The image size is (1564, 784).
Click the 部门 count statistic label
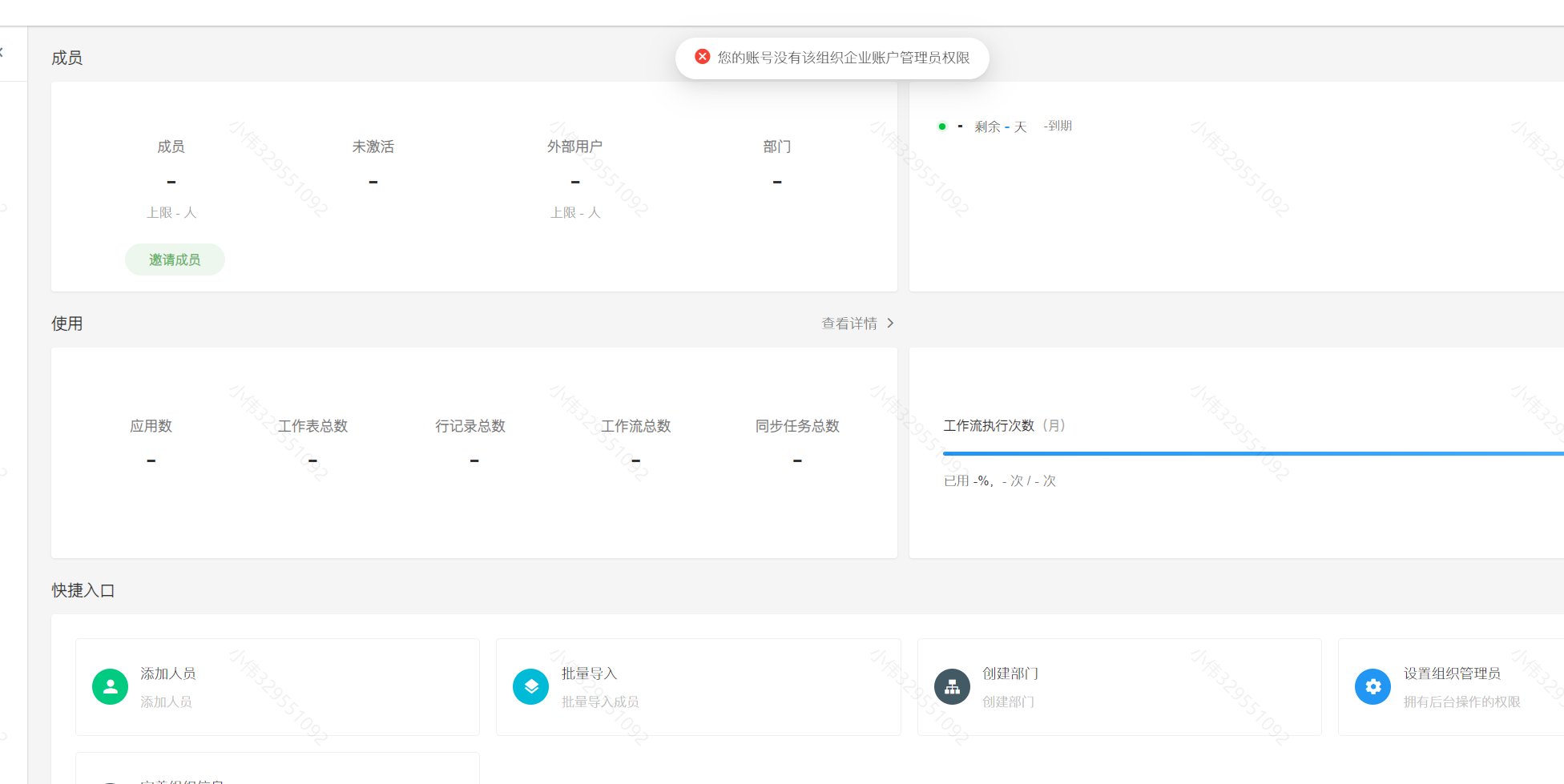pos(776,147)
